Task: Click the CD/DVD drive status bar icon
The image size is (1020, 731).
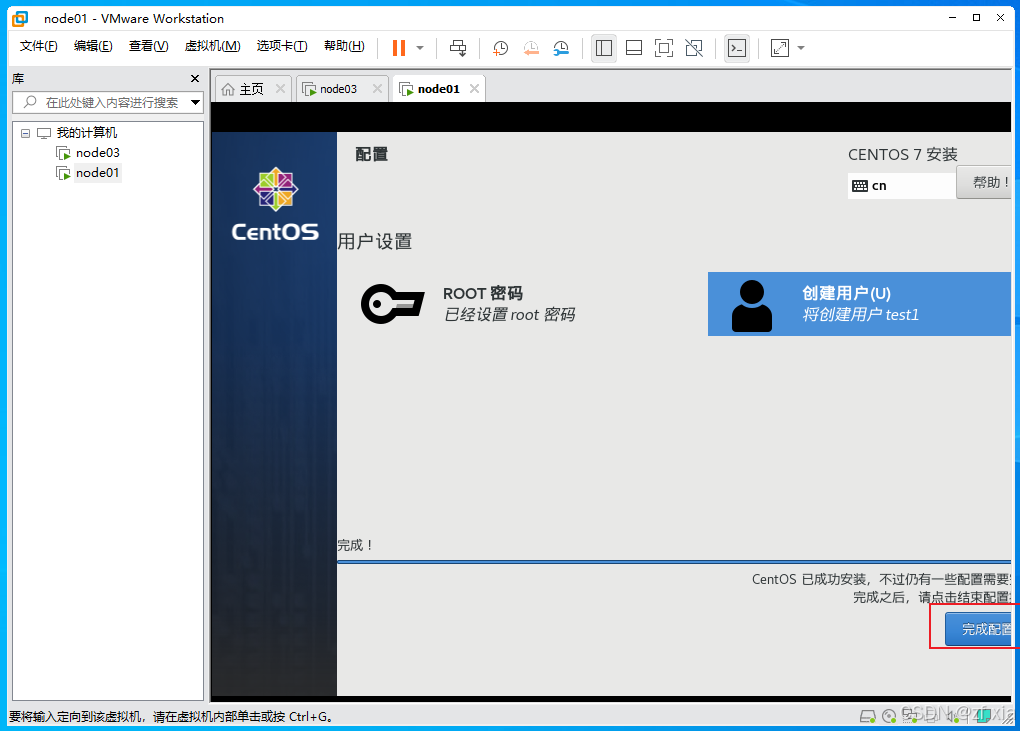Action: [889, 716]
